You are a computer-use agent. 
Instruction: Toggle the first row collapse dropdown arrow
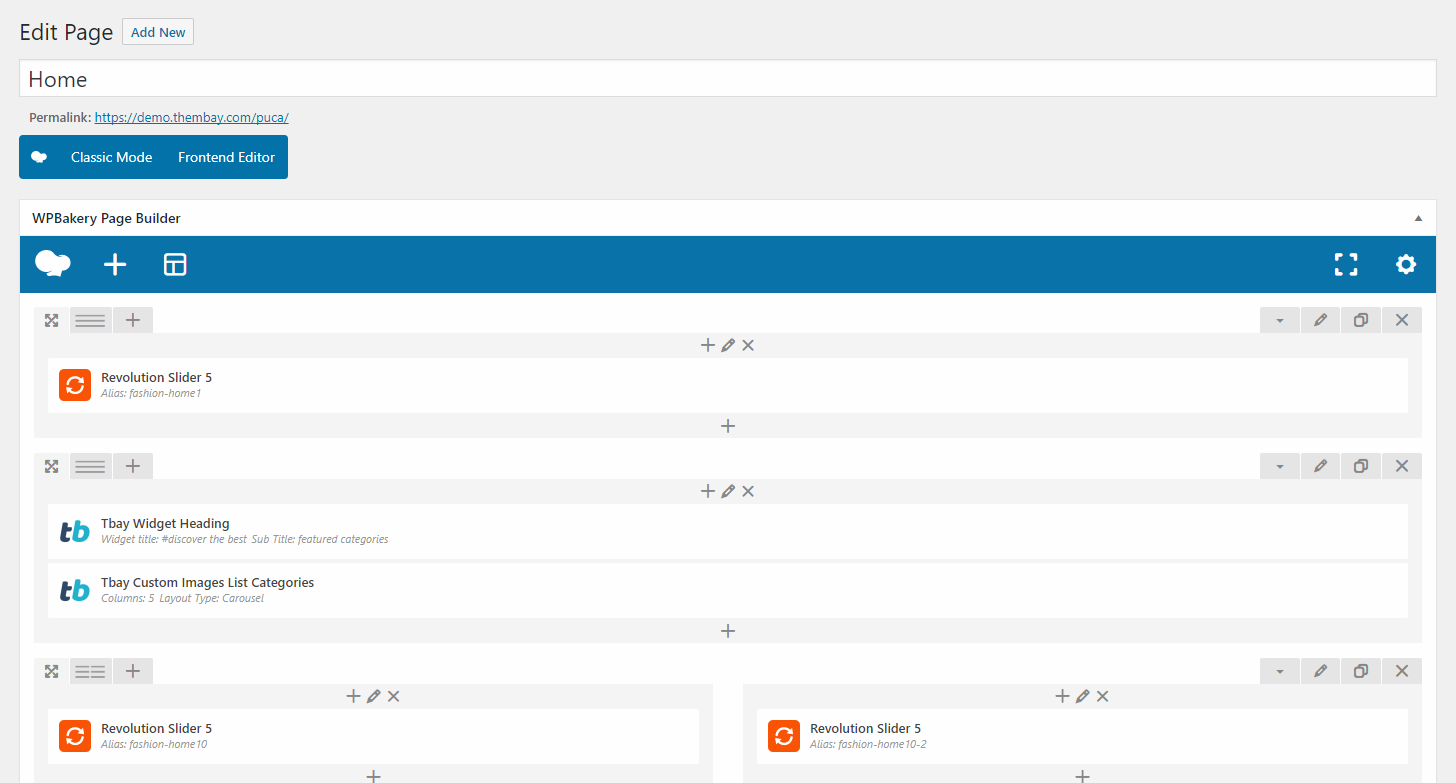[x=1279, y=320]
